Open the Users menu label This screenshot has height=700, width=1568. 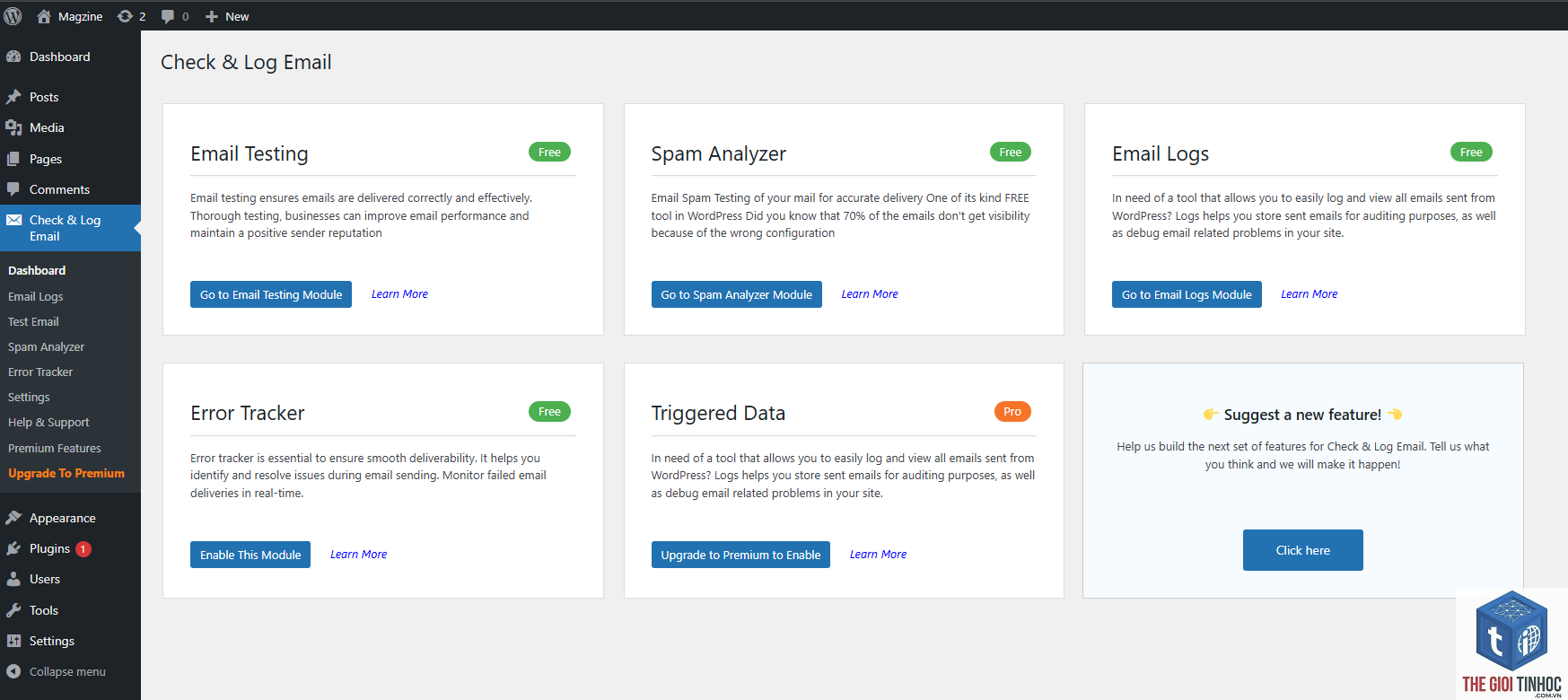[x=45, y=579]
